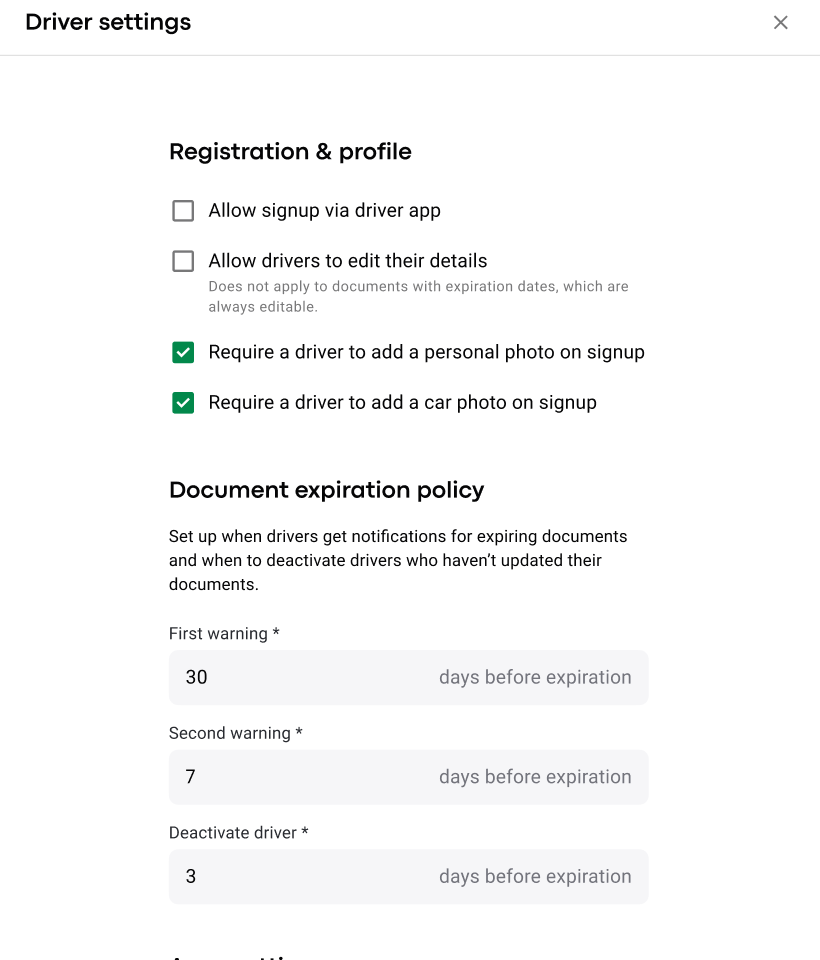820x960 pixels.
Task: Click the "add a car photo on signup" label
Action: tap(402, 403)
